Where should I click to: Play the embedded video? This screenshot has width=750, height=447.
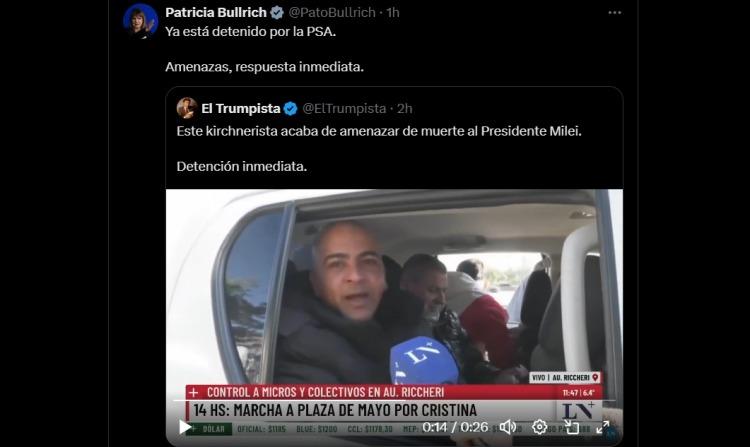185,427
